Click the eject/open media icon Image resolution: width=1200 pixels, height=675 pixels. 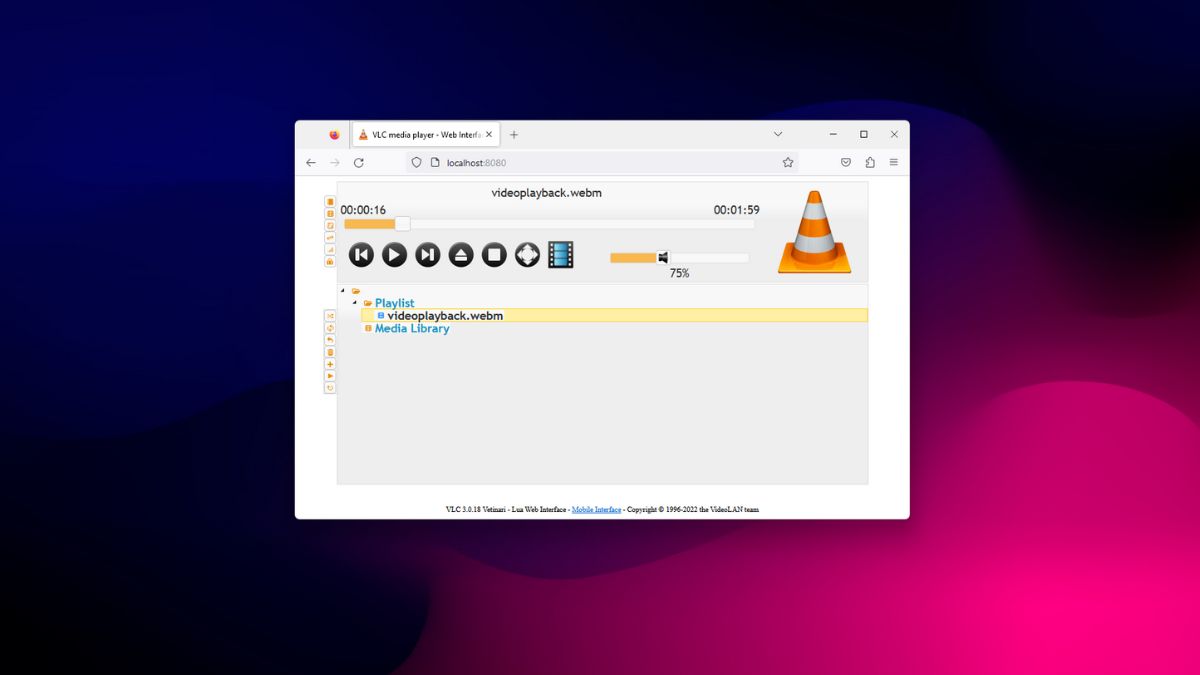460,254
